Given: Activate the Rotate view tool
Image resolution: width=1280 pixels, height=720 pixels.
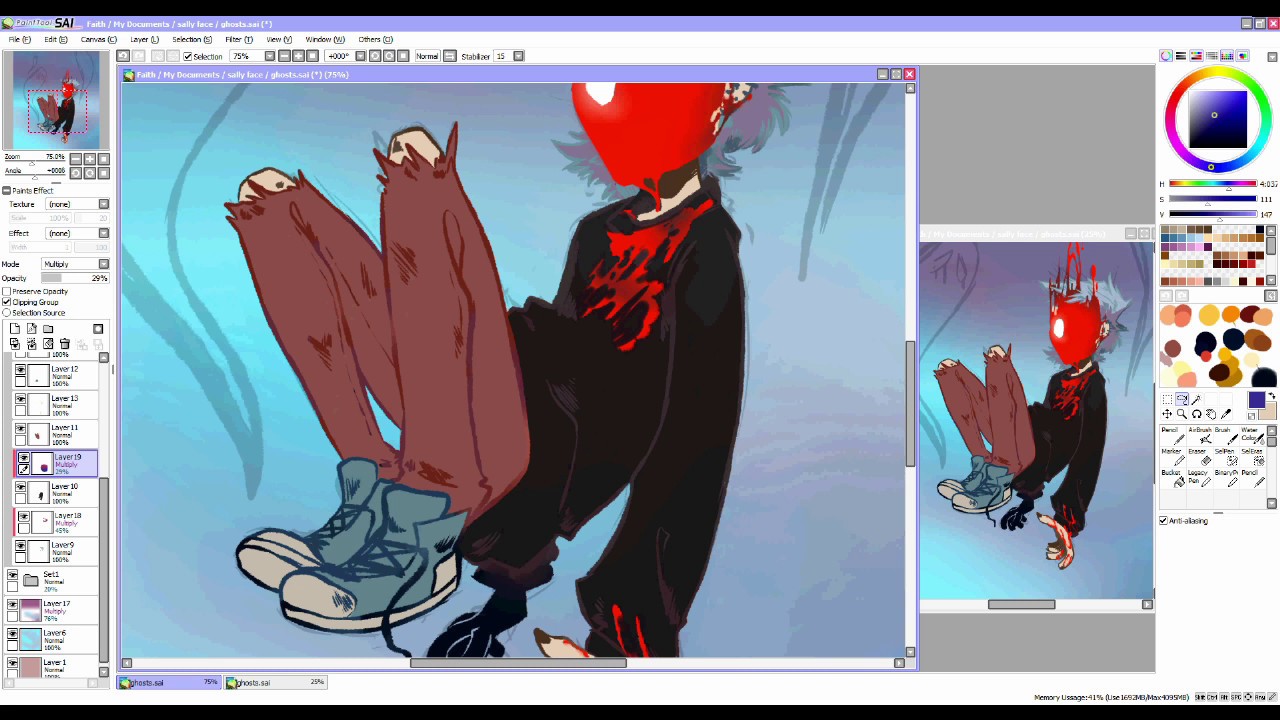Looking at the screenshot, I should [1196, 414].
